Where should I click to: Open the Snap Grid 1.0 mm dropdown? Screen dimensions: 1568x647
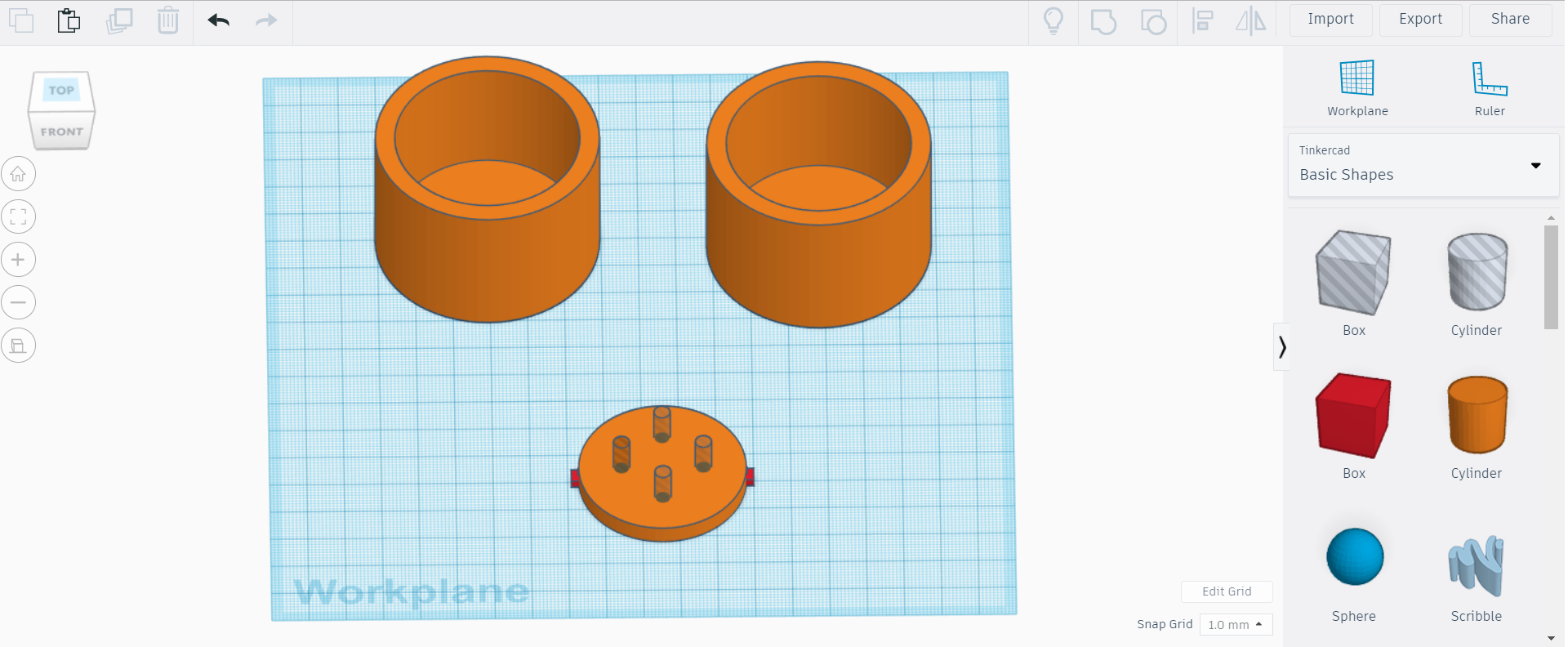(x=1236, y=625)
